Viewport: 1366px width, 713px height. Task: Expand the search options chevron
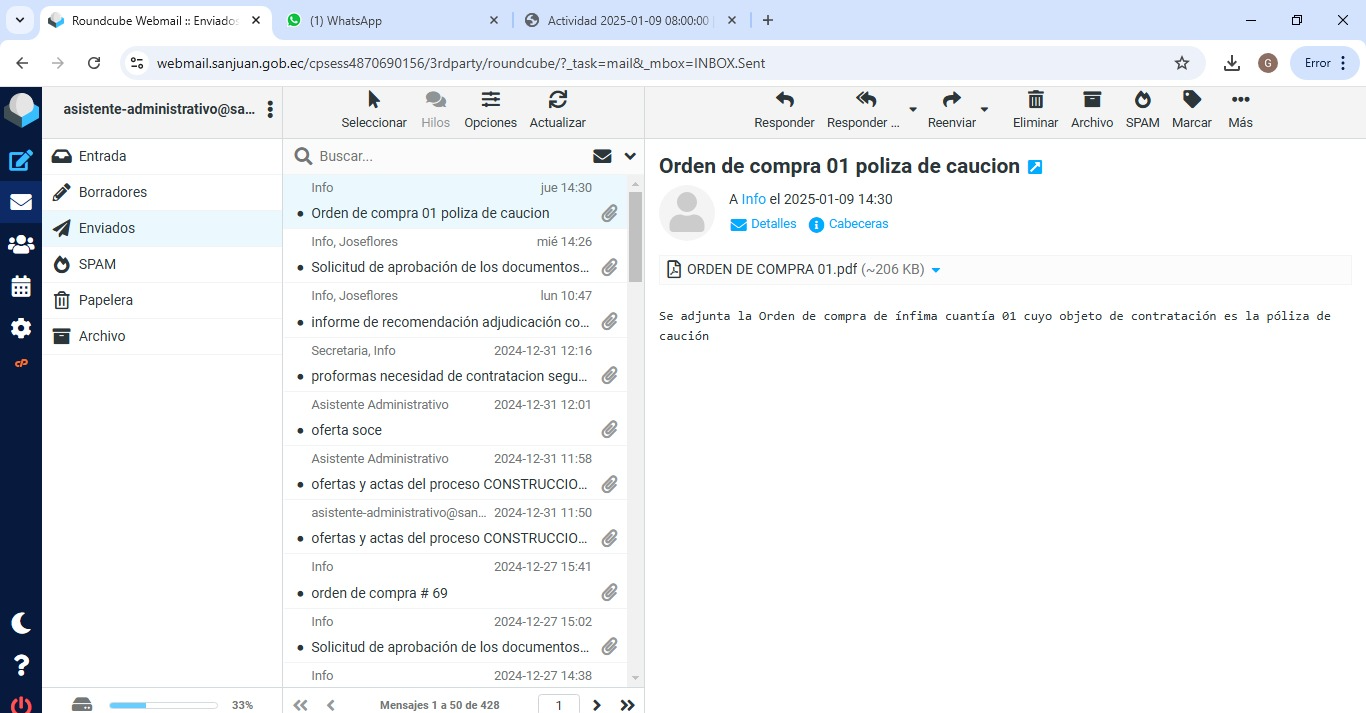pos(630,156)
